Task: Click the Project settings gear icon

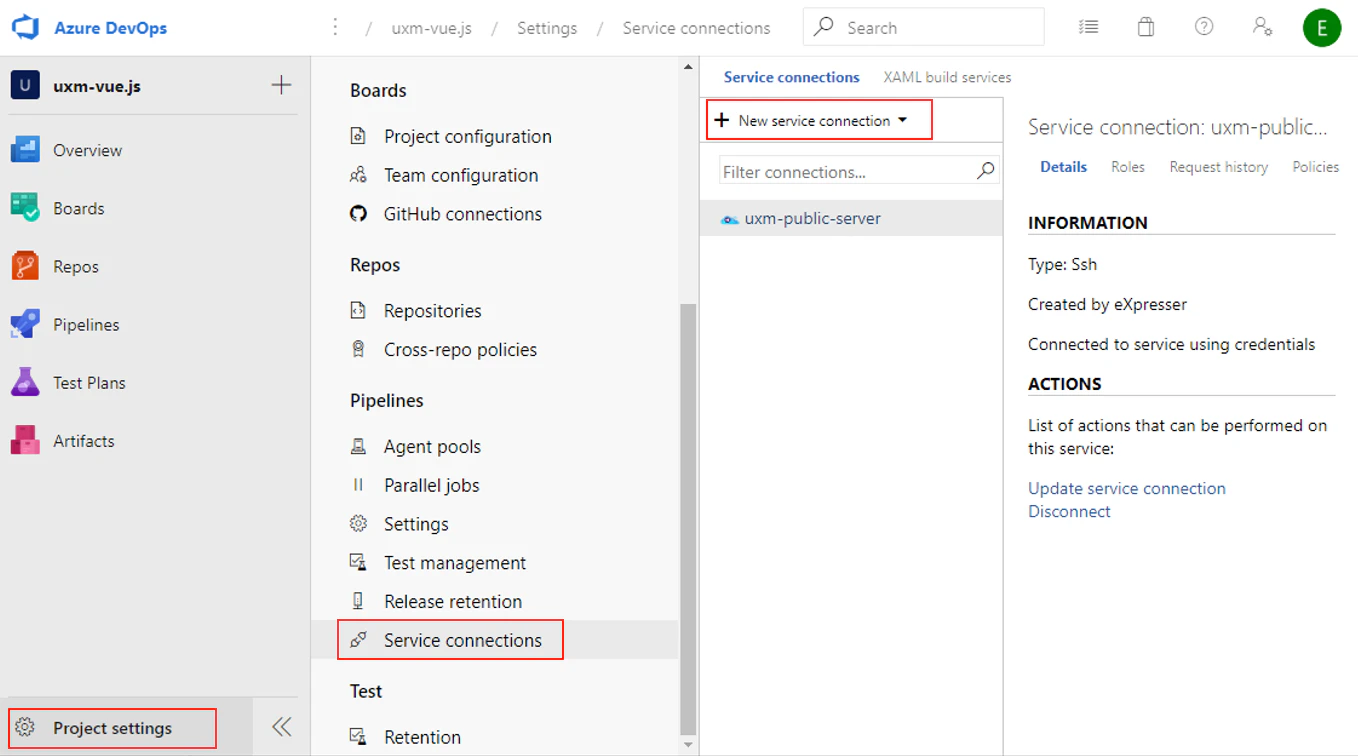Action: tap(25, 728)
